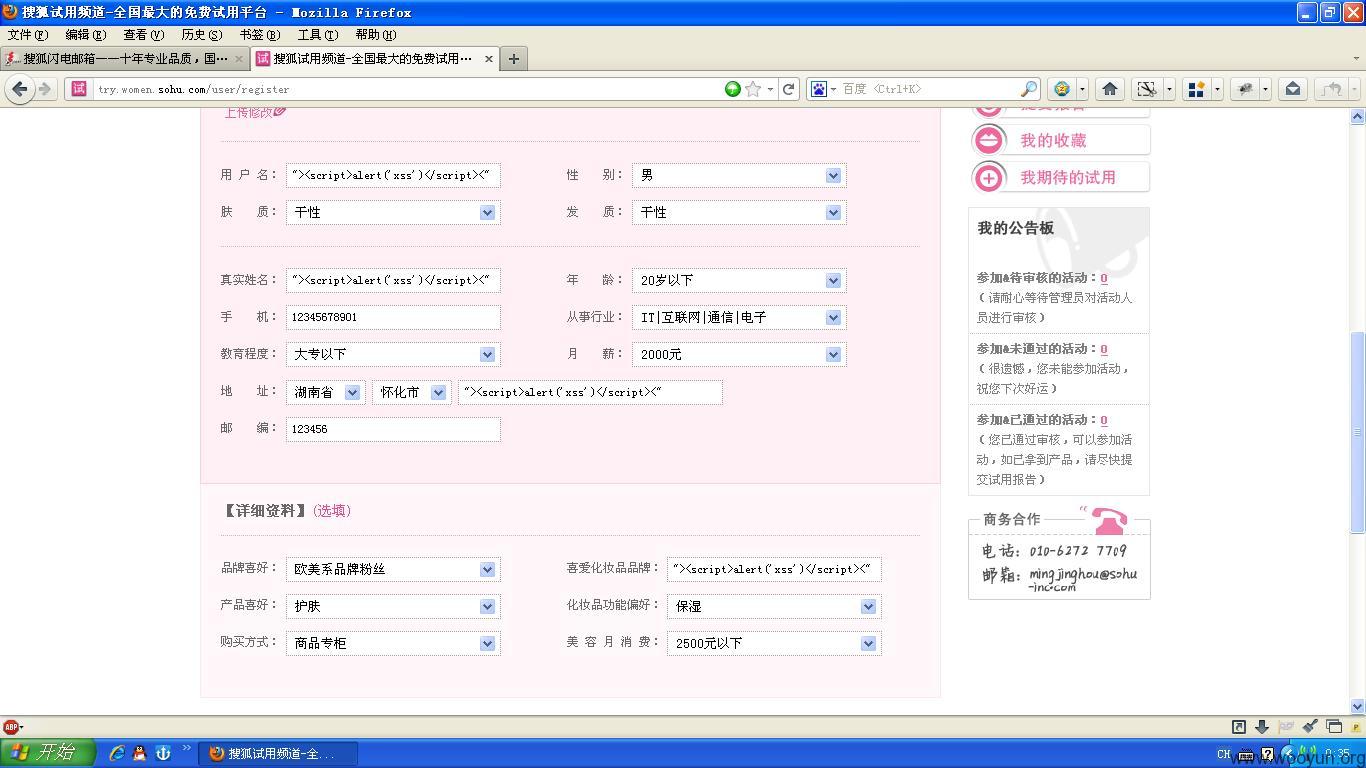Click the envelope mail toolbar icon
This screenshot has height=768, width=1366.
pyautogui.click(x=1293, y=89)
